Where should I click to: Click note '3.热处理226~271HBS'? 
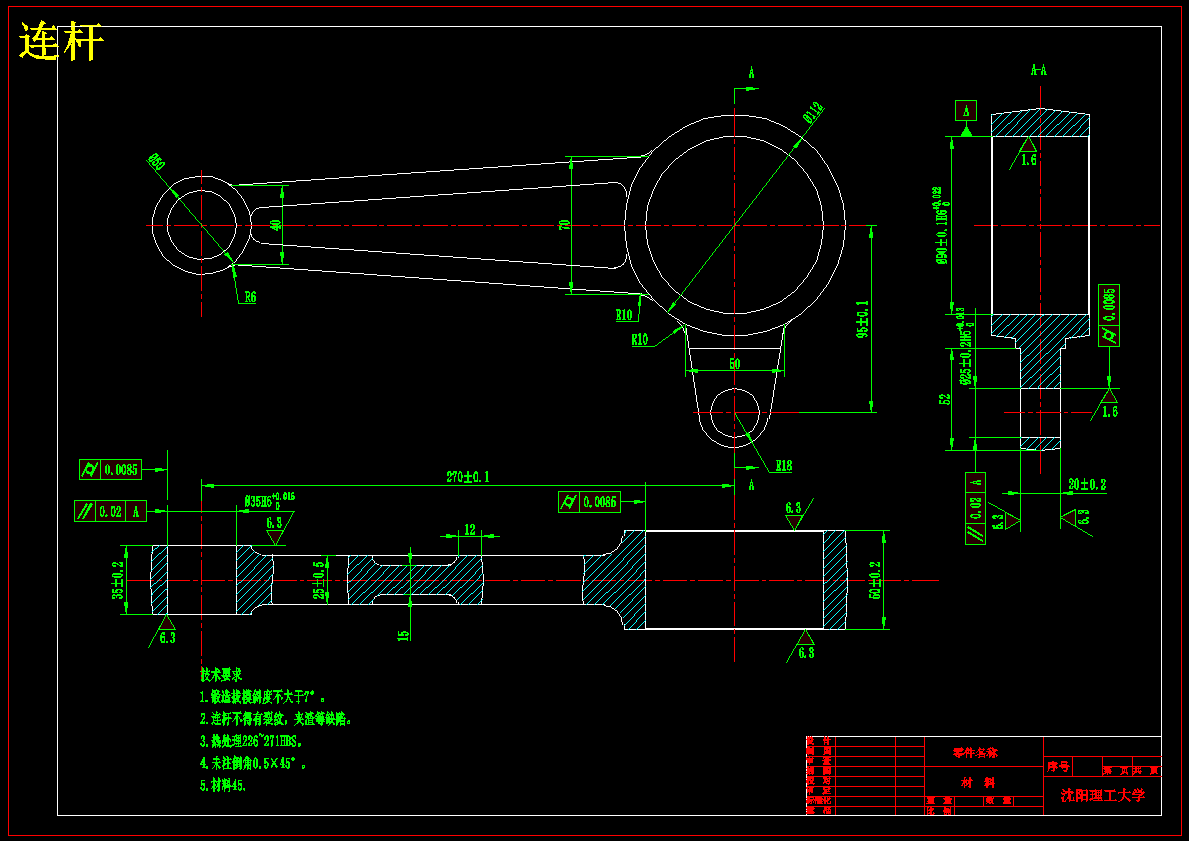[251, 741]
